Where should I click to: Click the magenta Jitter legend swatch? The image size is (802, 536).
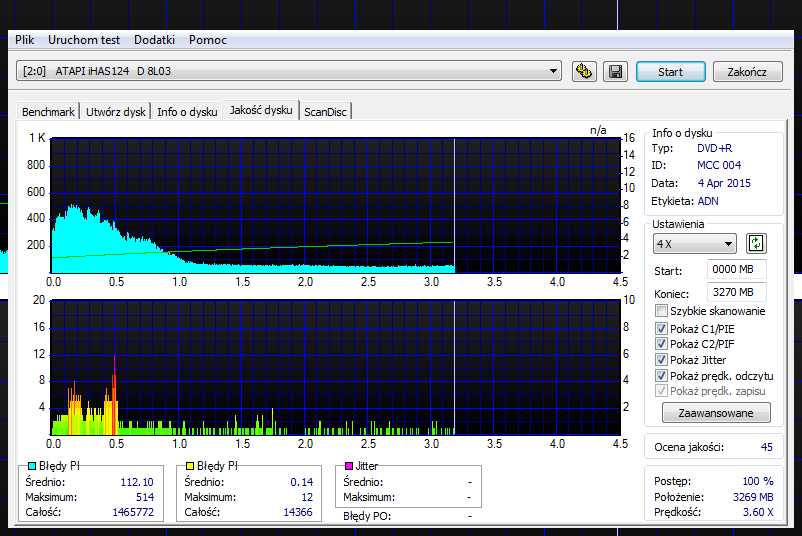pos(349,466)
